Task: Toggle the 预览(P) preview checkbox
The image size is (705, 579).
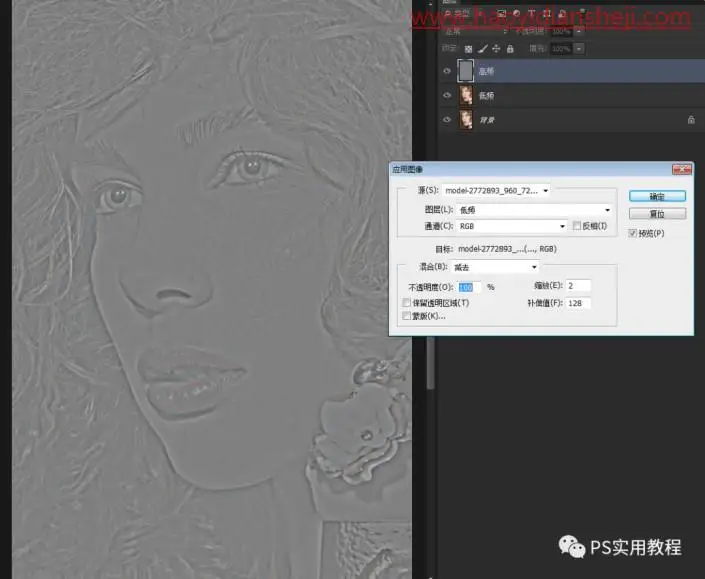Action: [x=633, y=233]
